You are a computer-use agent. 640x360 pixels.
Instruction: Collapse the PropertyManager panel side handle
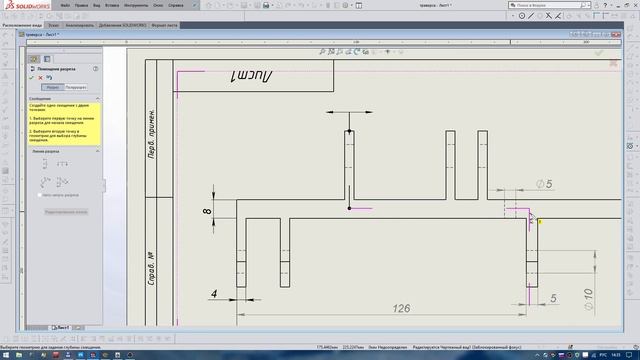pyautogui.click(x=104, y=185)
